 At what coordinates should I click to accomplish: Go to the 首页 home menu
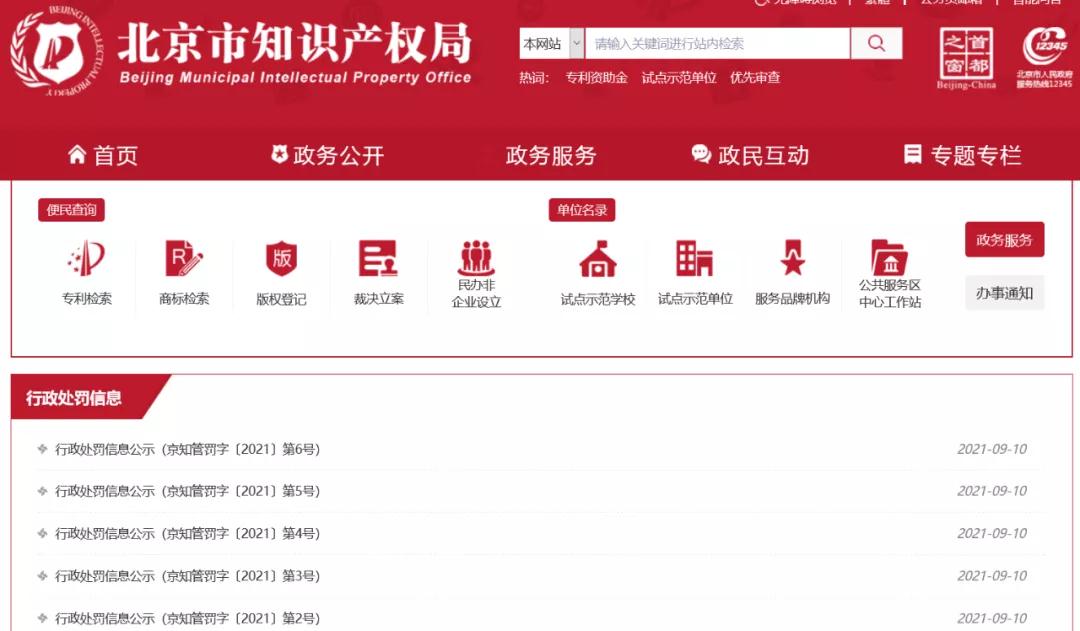pyautogui.click(x=103, y=155)
